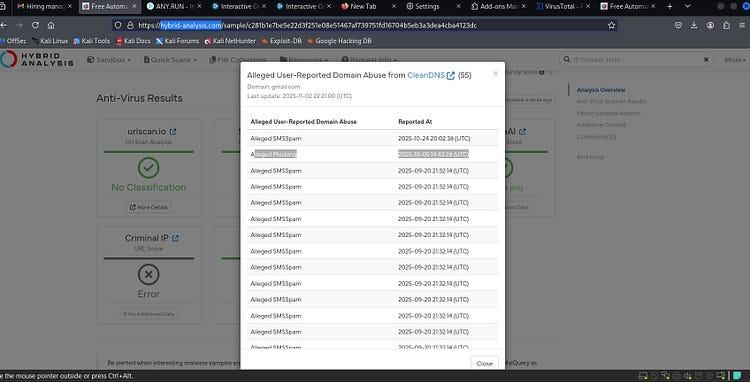750x382 pixels.
Task: Jump to Anti-Virus Scanner Results section
Action: click(x=611, y=101)
